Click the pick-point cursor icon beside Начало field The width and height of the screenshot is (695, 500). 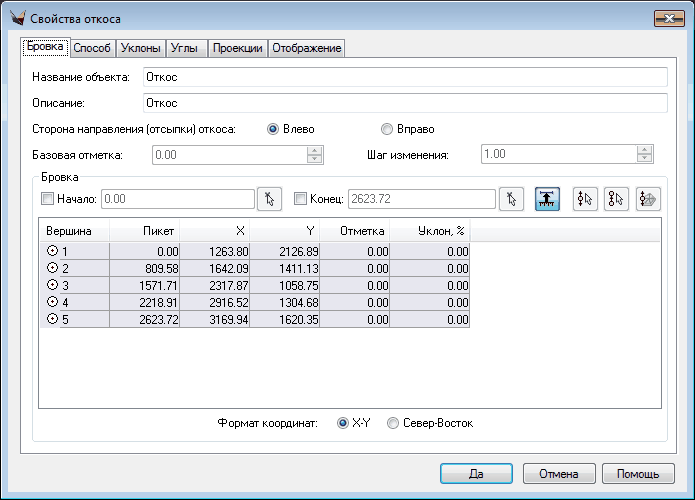click(269, 199)
